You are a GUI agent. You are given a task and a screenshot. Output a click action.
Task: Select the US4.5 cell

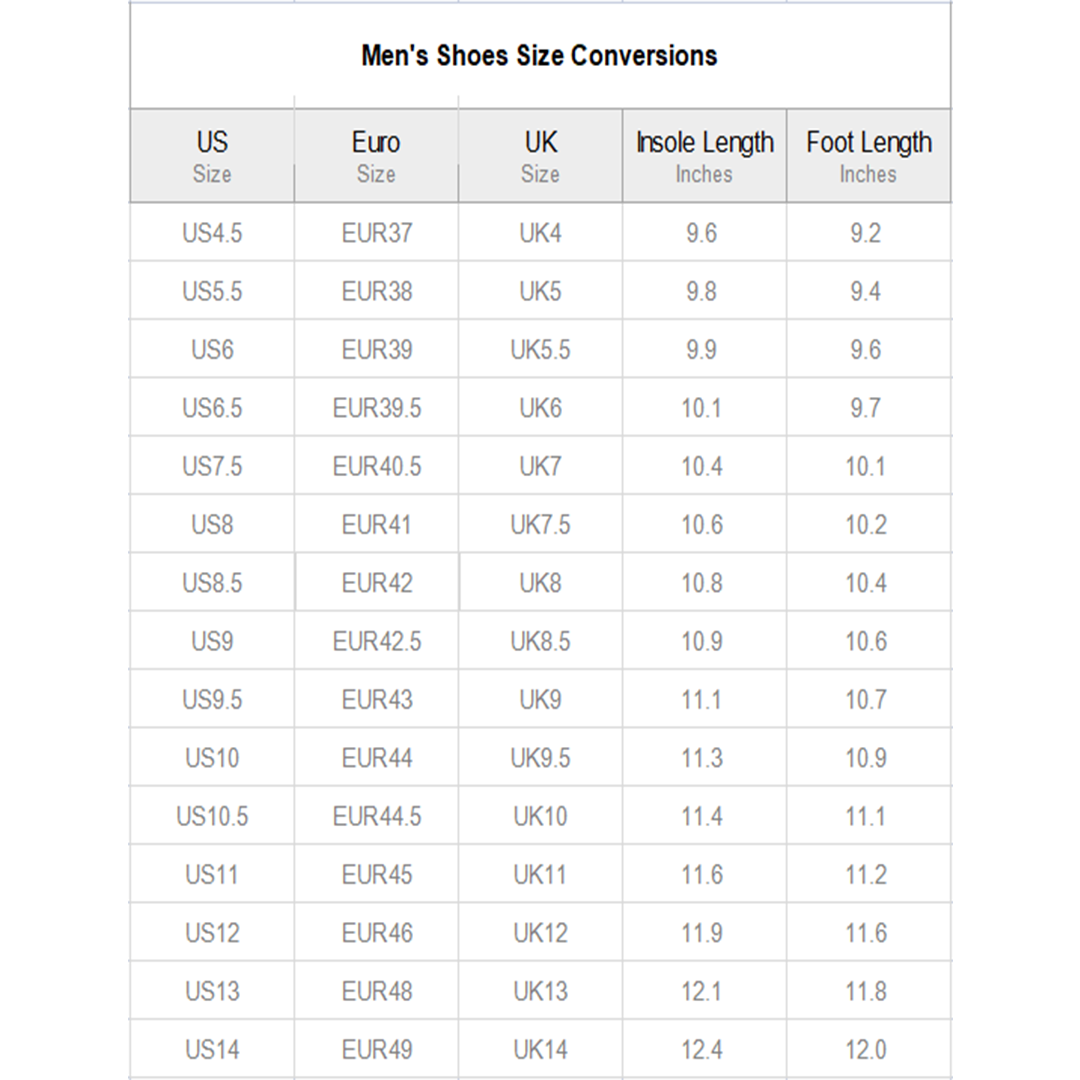tap(212, 233)
